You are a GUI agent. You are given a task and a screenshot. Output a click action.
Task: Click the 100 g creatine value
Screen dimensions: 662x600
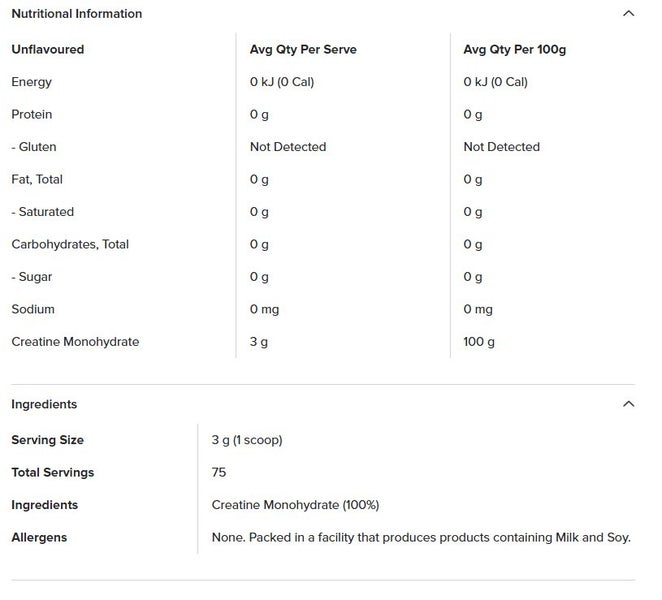[479, 342]
